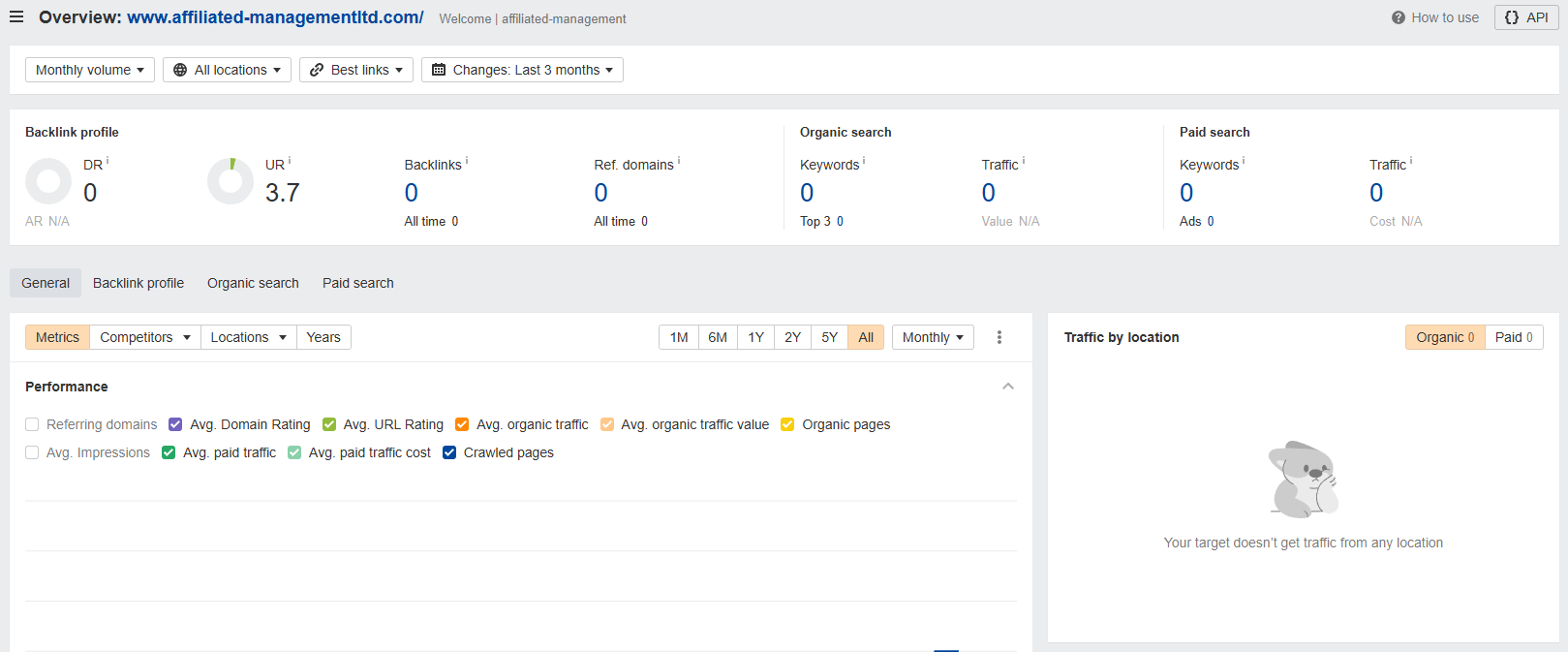
Task: Click the Paid search Keywords info icon
Action: tap(1244, 161)
